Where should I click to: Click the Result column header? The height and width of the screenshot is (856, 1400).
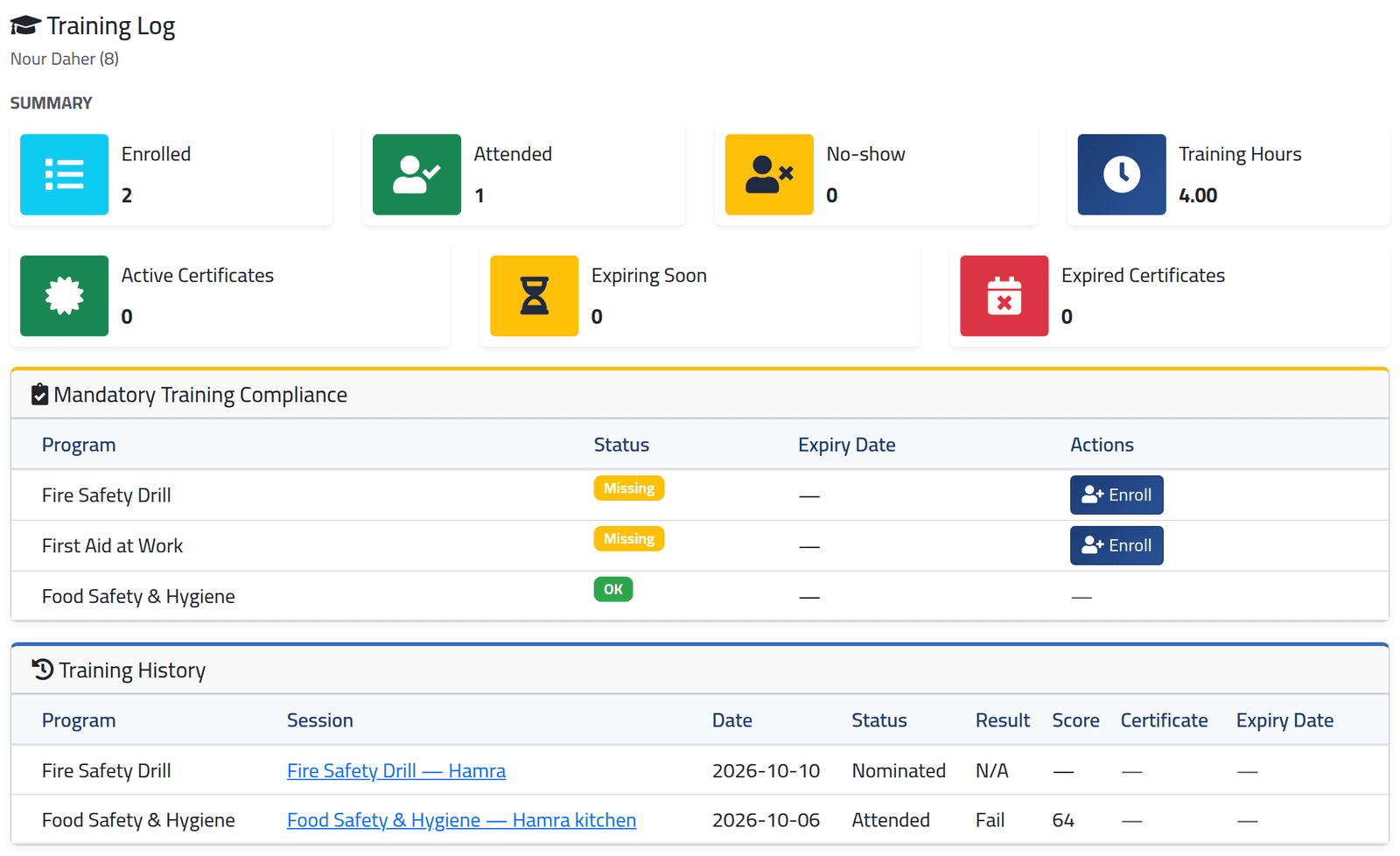pos(1003,720)
